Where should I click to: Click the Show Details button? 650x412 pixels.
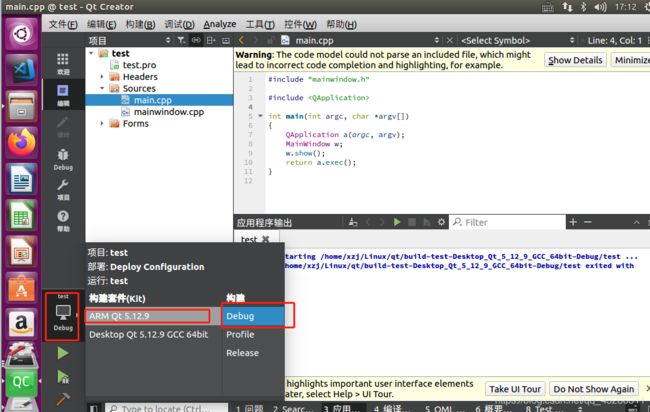point(575,60)
